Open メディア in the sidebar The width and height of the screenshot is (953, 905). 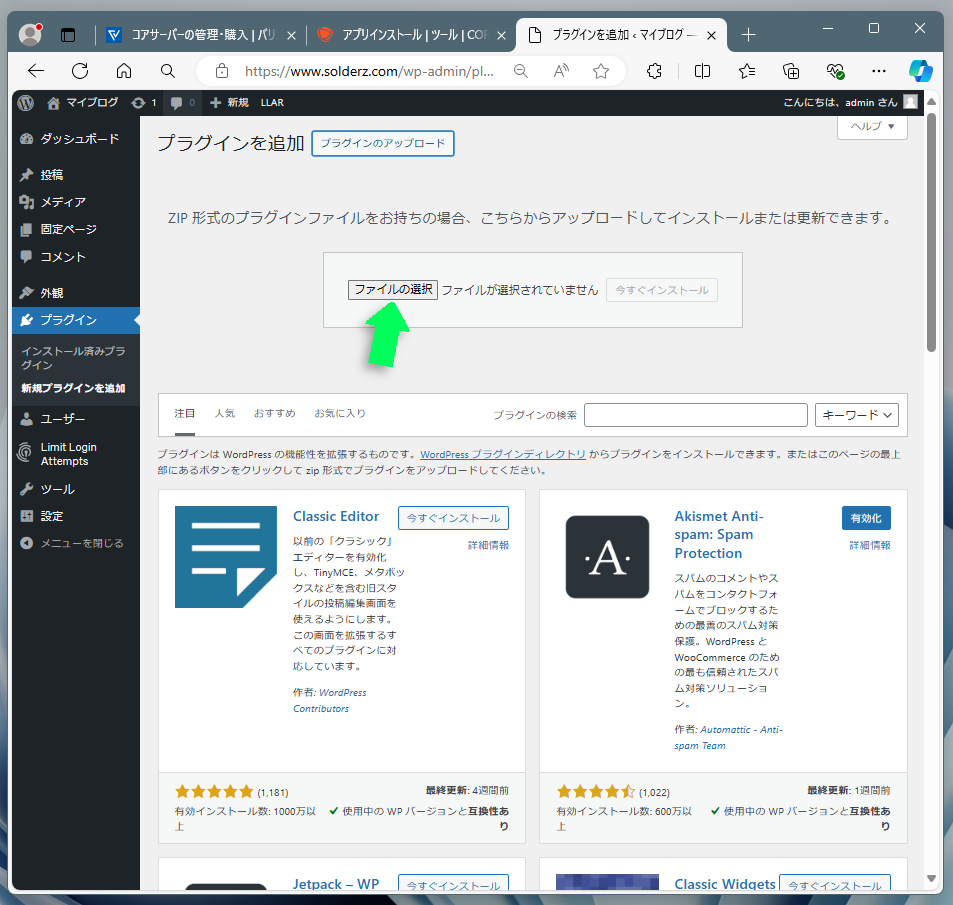(76, 202)
